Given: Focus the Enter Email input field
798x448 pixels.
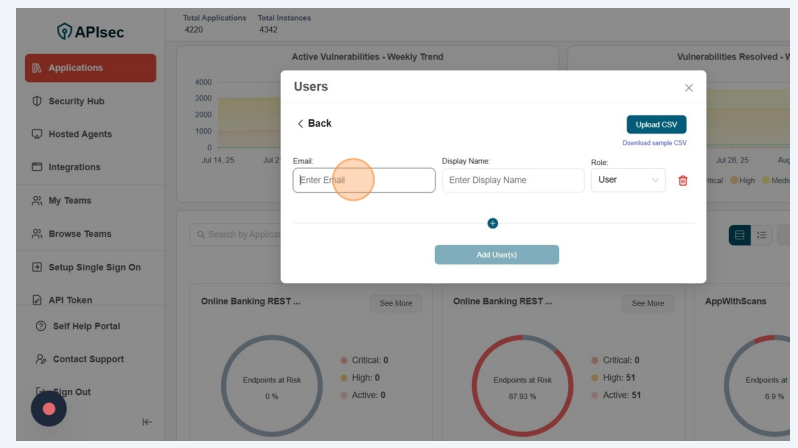Looking at the screenshot, I should pos(364,180).
